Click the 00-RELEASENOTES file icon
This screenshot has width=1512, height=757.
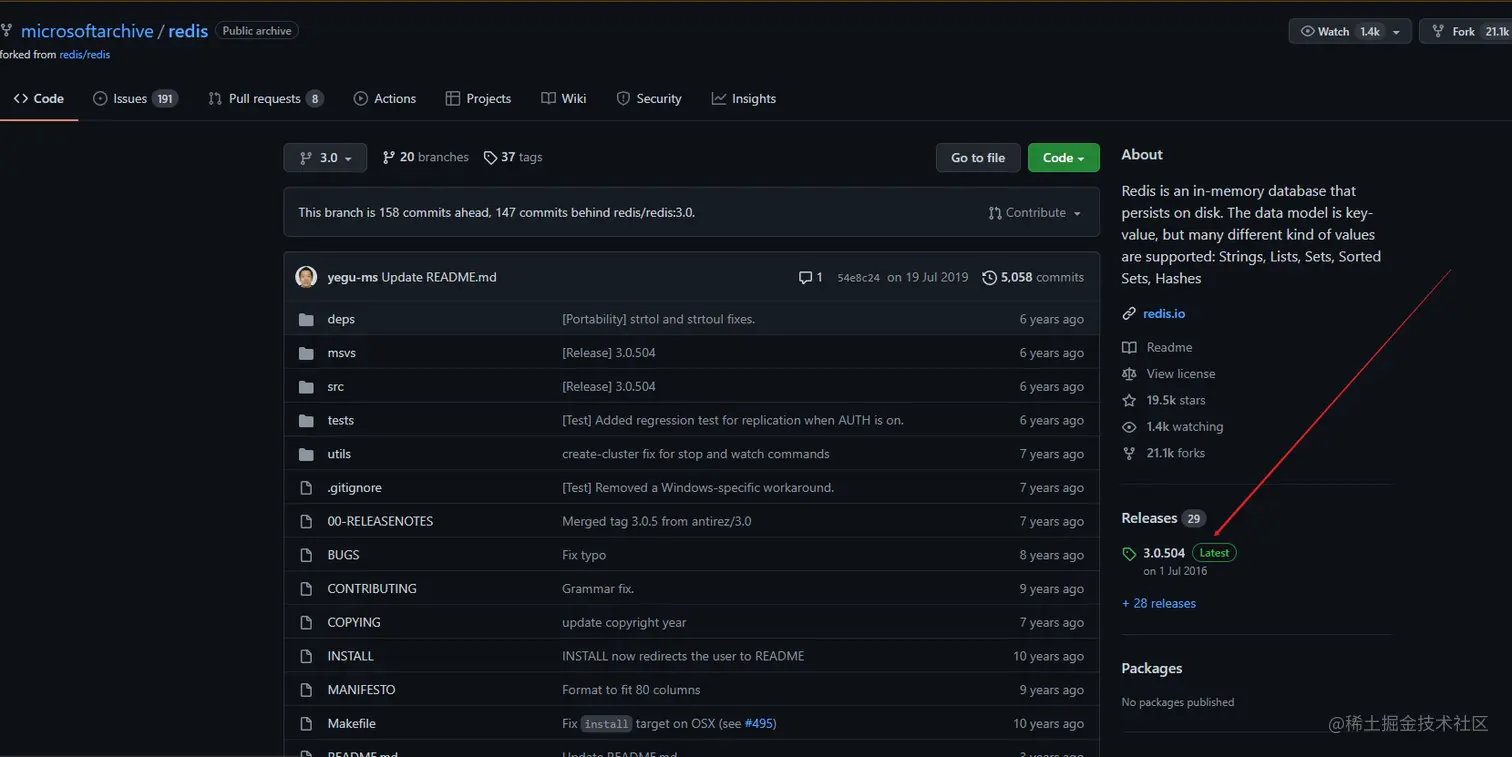pos(306,521)
